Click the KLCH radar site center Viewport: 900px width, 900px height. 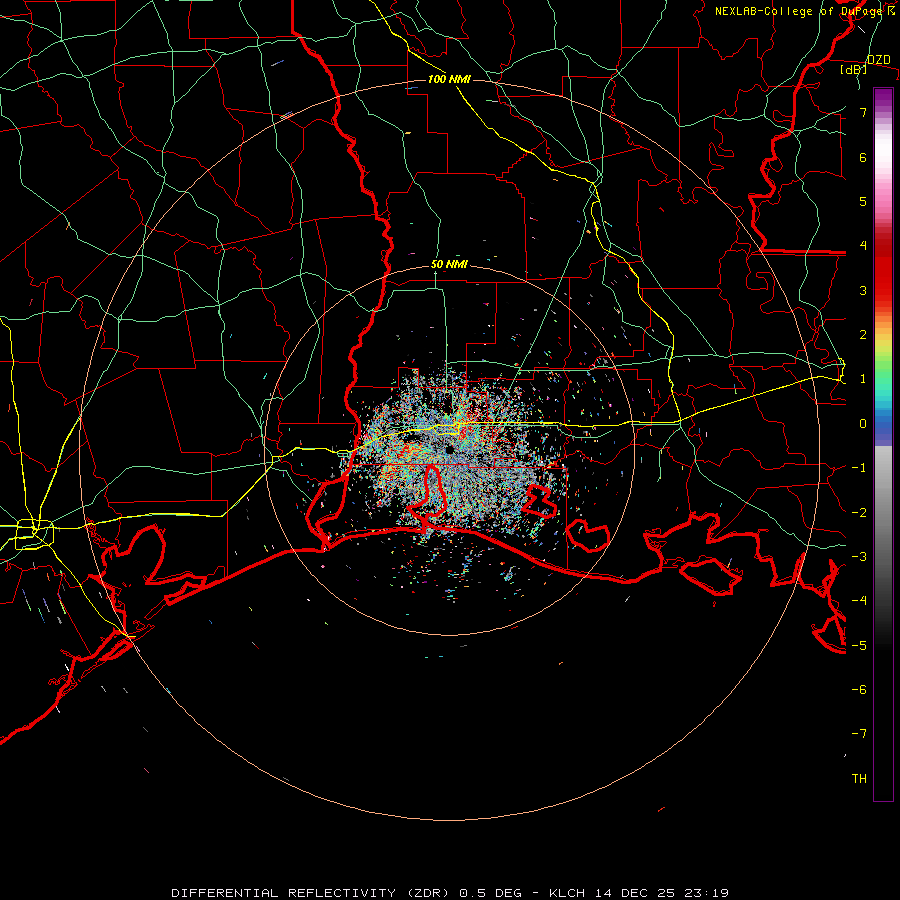[449, 449]
